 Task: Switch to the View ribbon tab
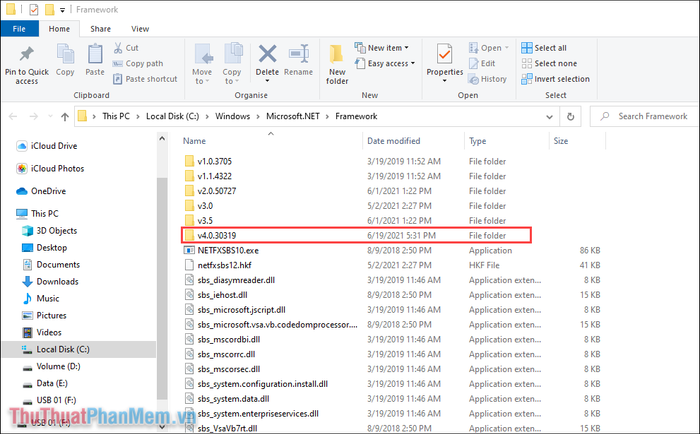point(140,29)
